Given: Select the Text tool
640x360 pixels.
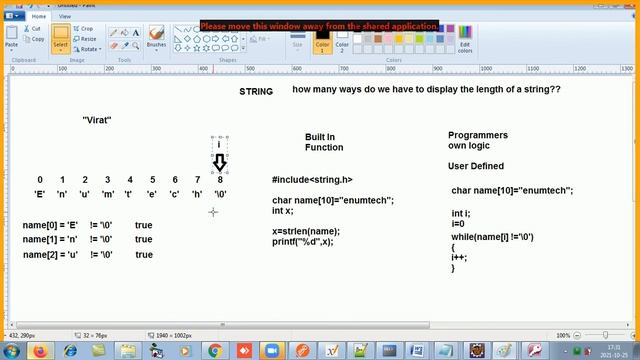Looking at the screenshot, I should tap(136, 33).
